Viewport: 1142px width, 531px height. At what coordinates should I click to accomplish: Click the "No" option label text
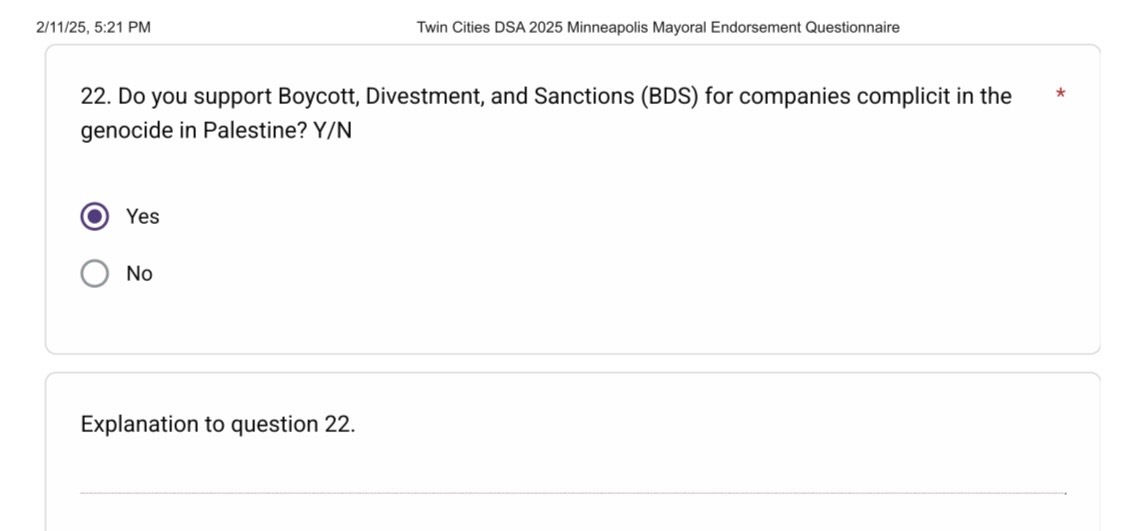tap(139, 273)
